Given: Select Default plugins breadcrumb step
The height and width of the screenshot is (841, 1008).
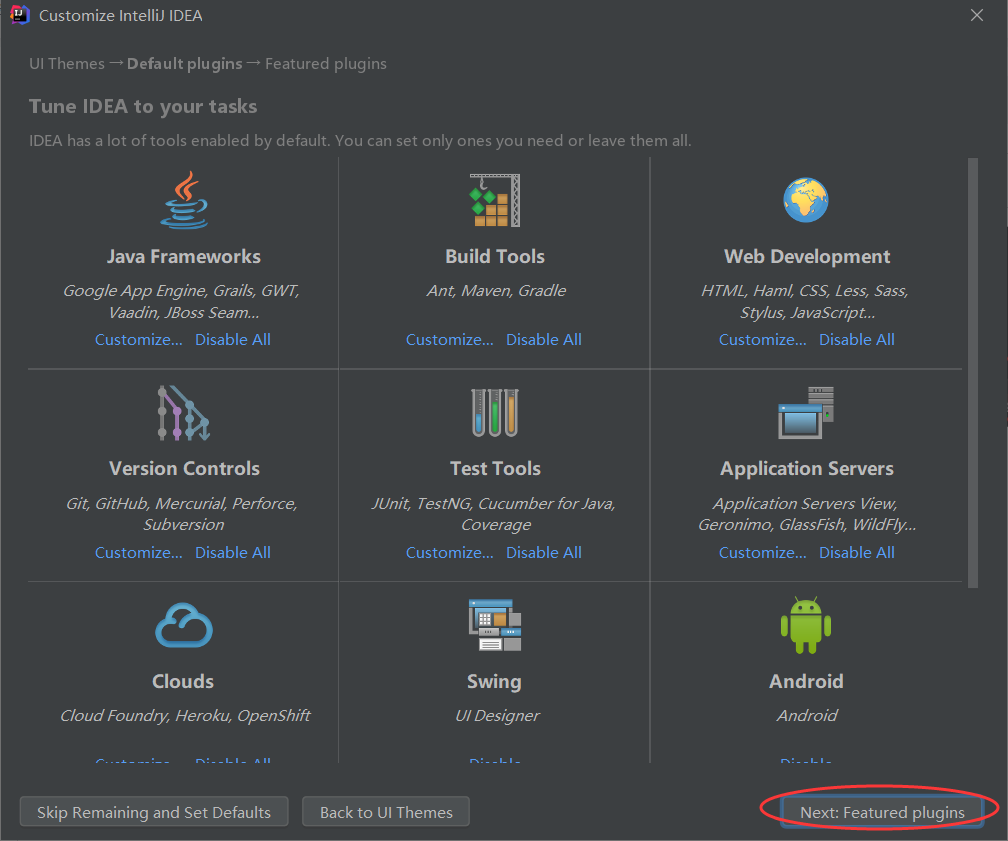Looking at the screenshot, I should pos(184,64).
